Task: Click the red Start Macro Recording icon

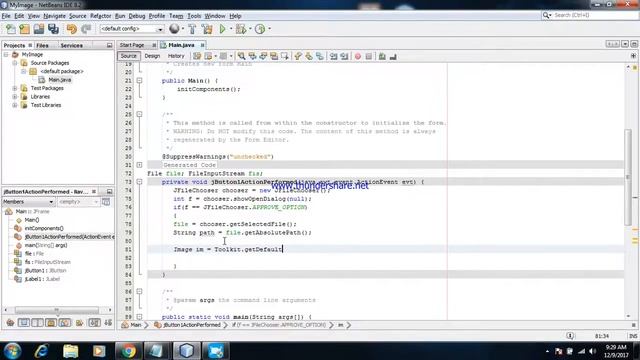Action: pos(358,56)
